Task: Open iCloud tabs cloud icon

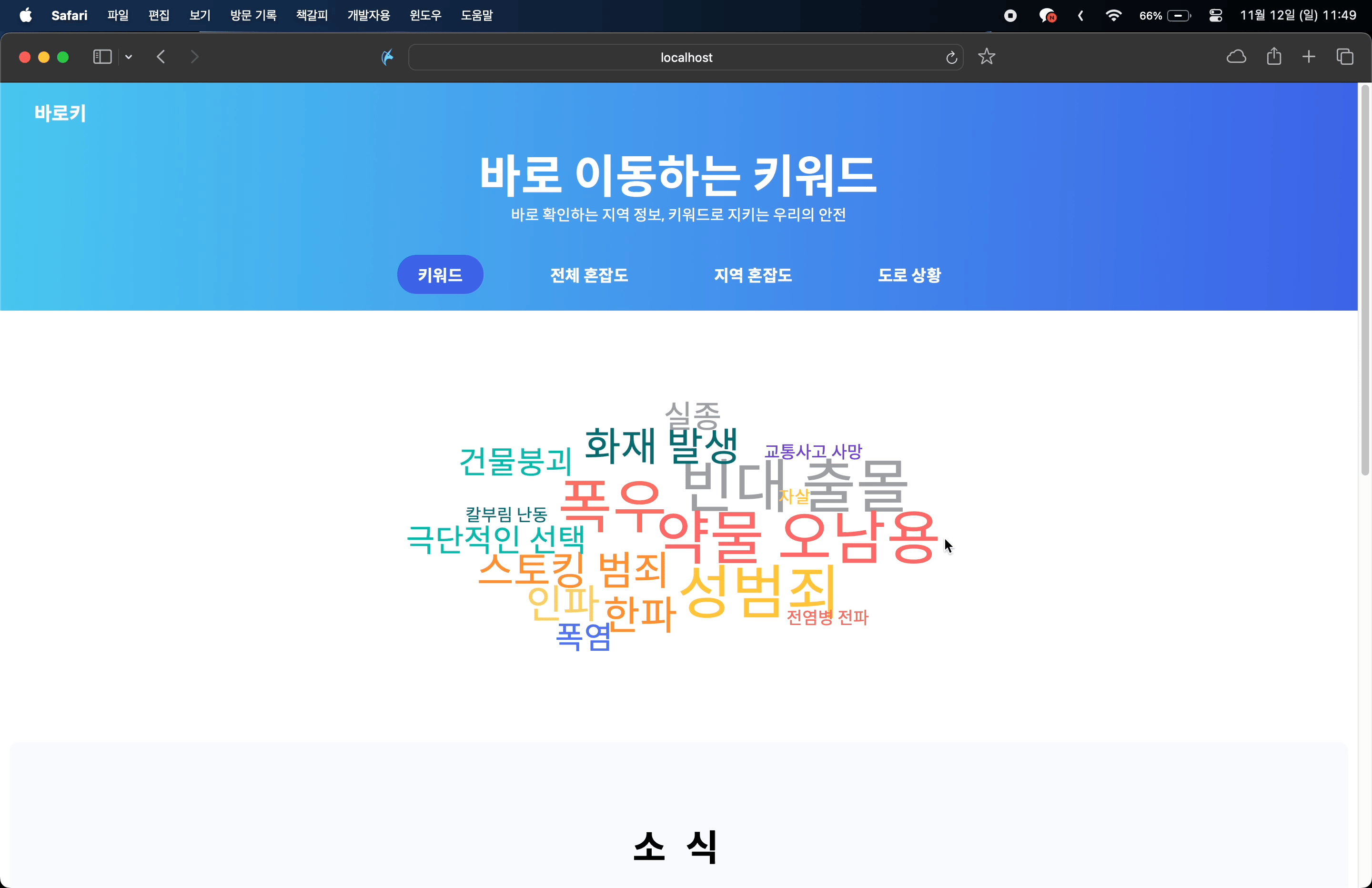Action: (1235, 57)
